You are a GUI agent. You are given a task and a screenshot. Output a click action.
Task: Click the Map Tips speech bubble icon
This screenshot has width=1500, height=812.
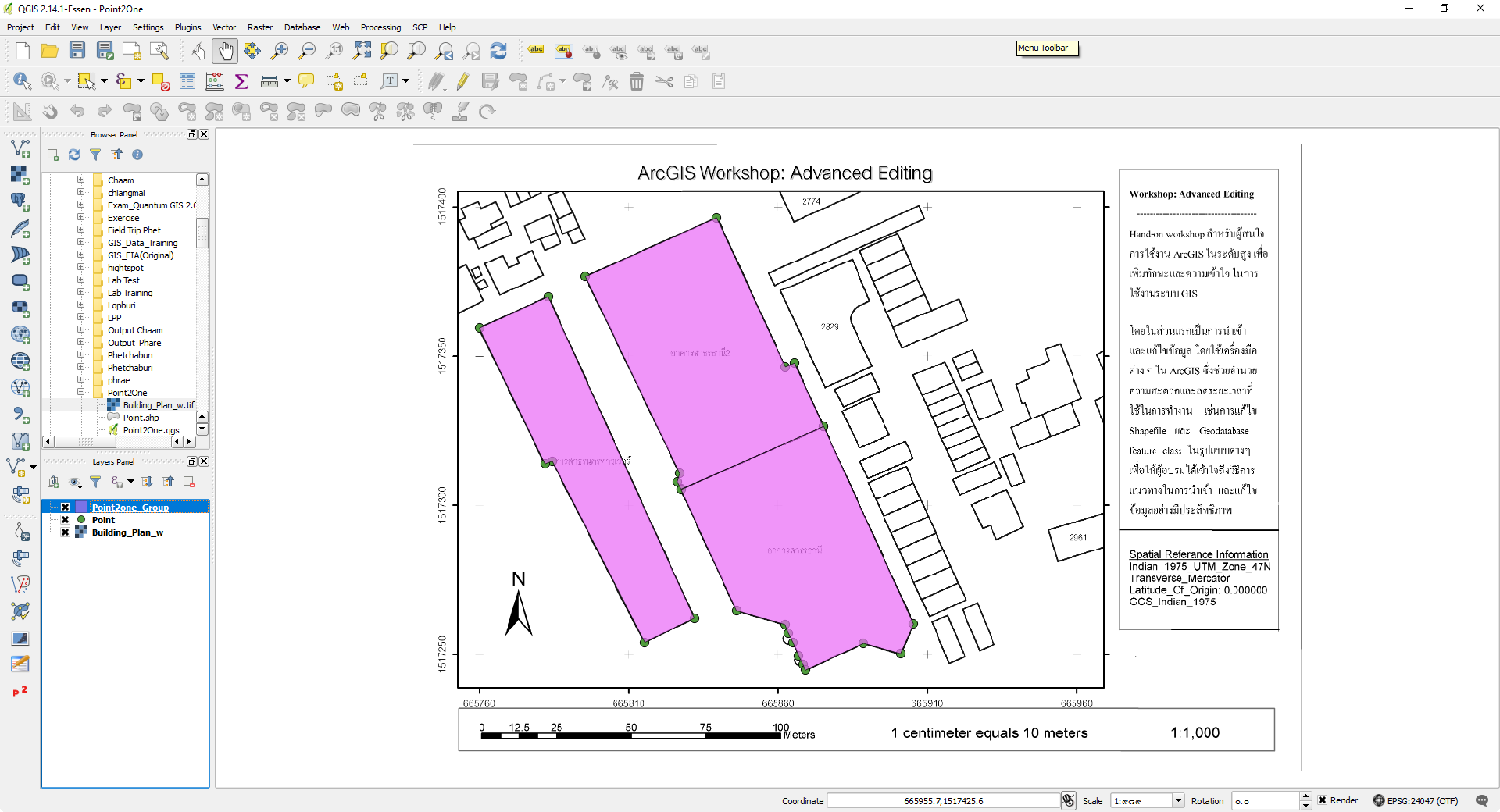click(306, 81)
